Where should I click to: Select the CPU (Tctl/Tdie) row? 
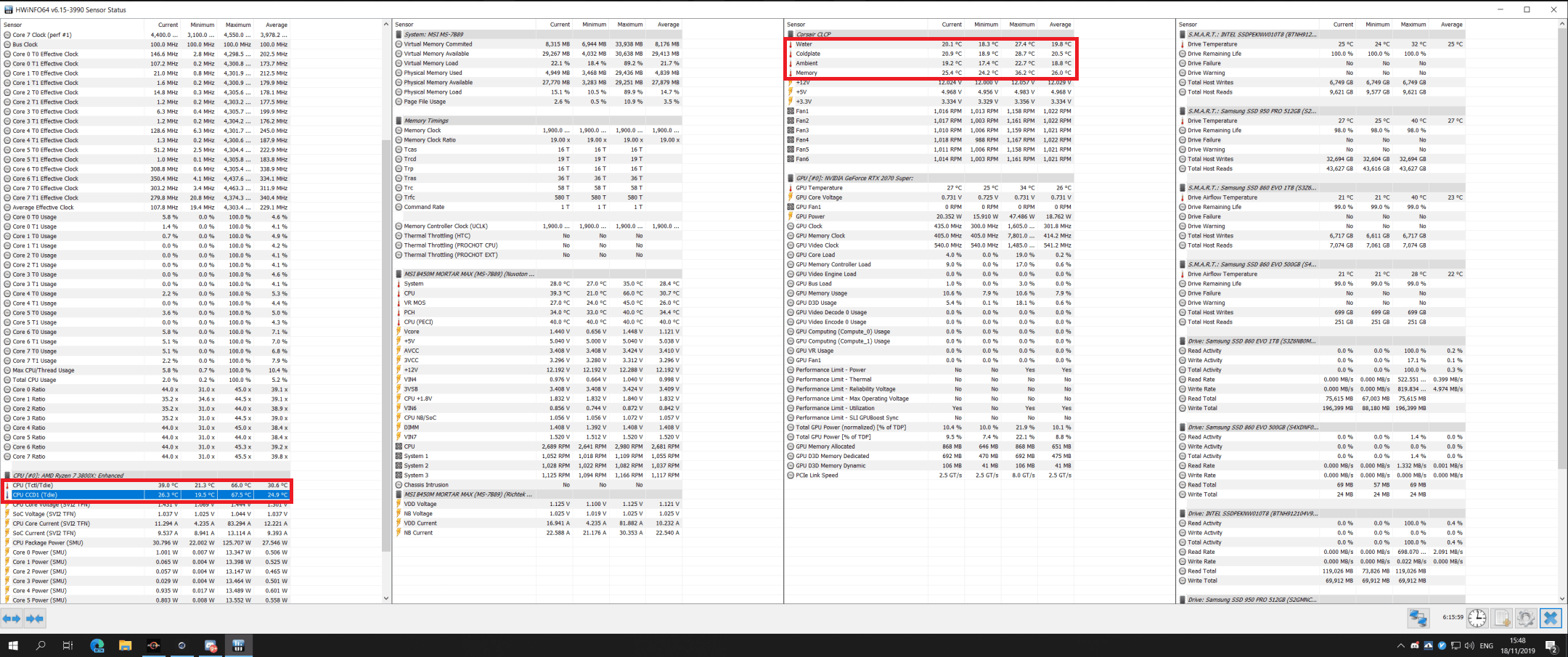click(147, 485)
